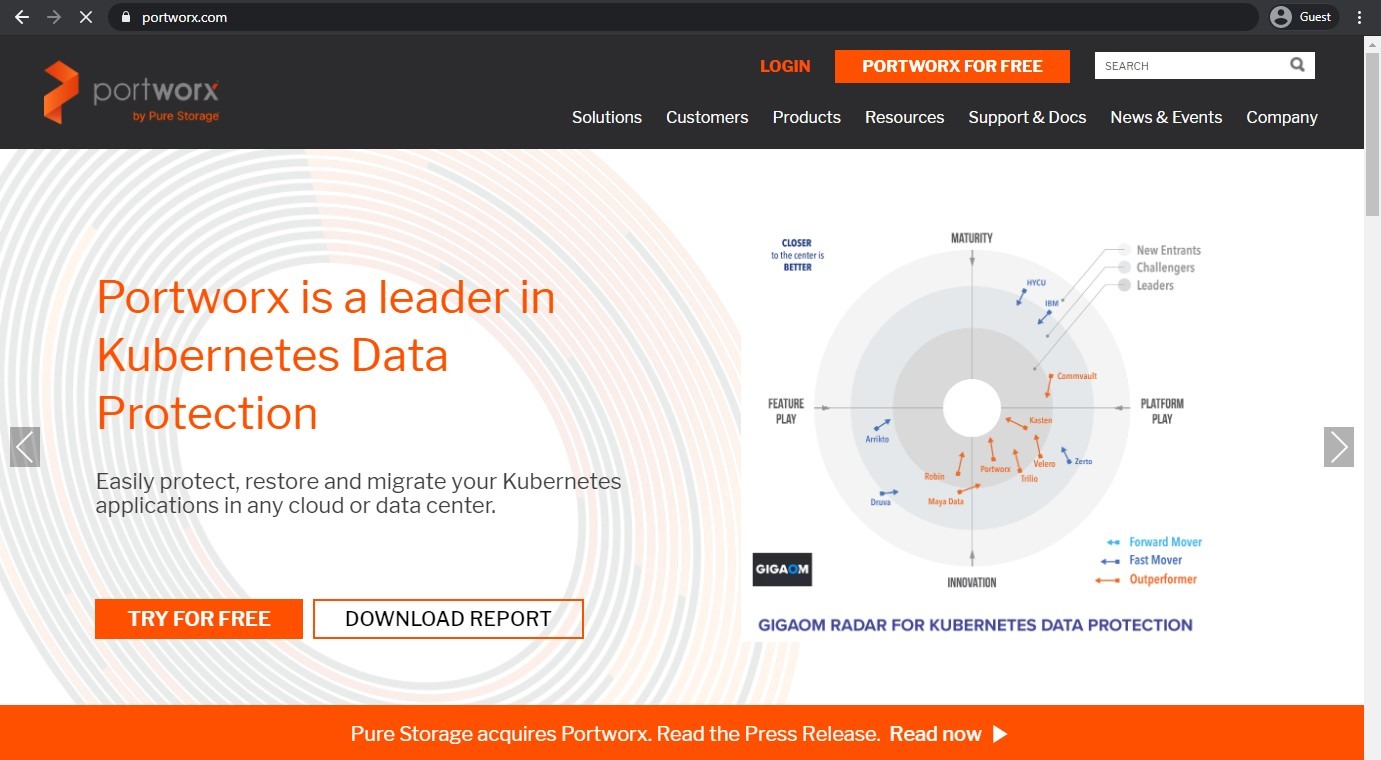
Task: Click the browser forward arrow
Action: click(53, 17)
